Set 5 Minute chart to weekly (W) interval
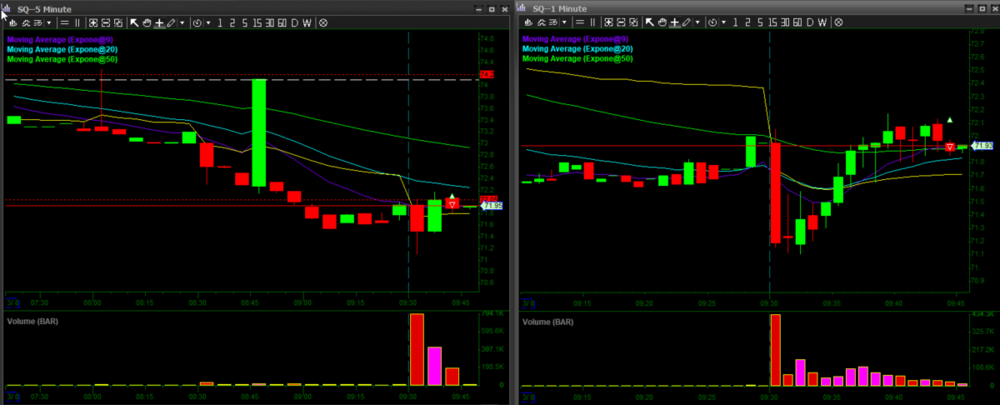The width and height of the screenshot is (1000, 405). point(307,21)
